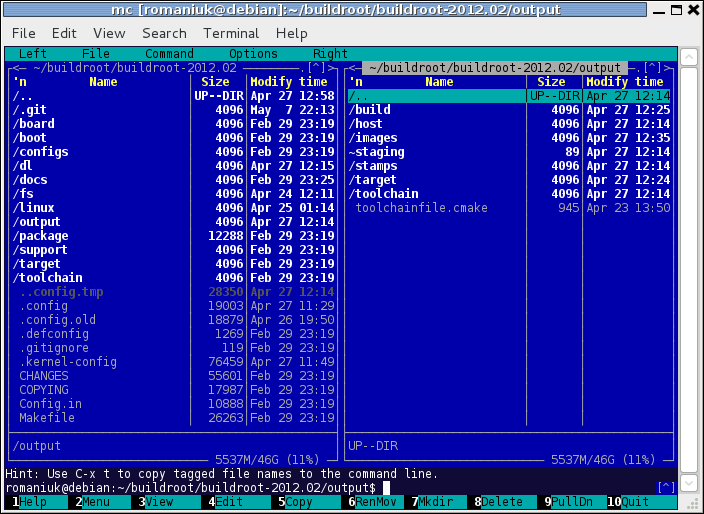
Task: Select COPYING file in left panel
Action: [173, 390]
